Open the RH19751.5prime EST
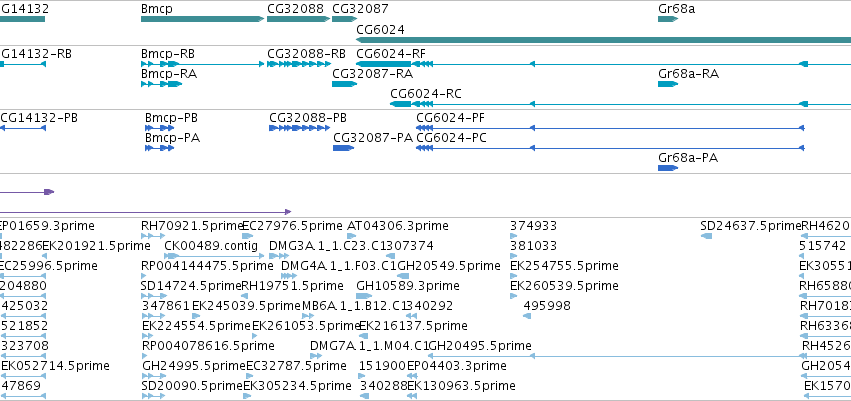Image resolution: width=851 pixels, height=401 pixels. (293, 286)
